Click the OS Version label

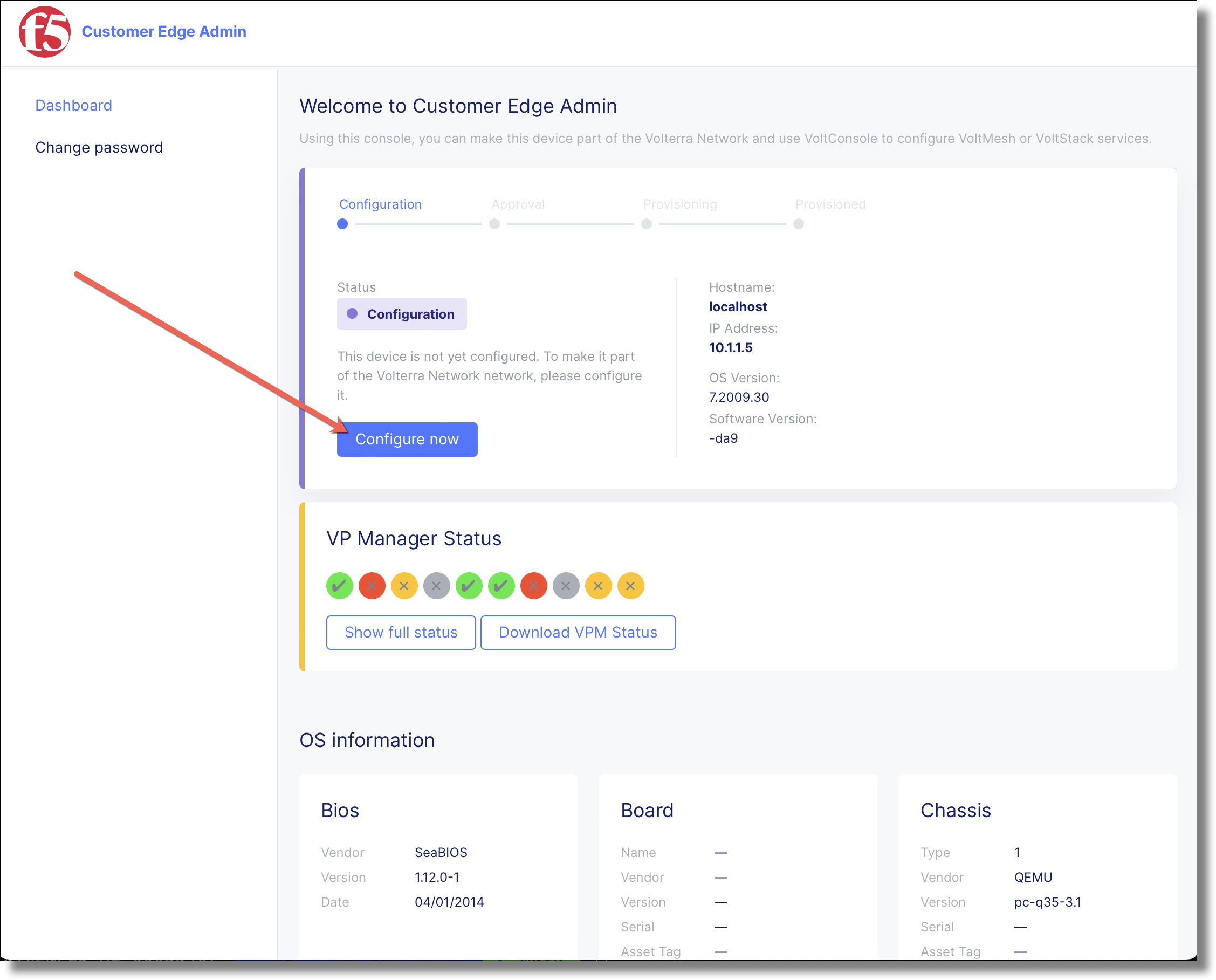[x=744, y=378]
